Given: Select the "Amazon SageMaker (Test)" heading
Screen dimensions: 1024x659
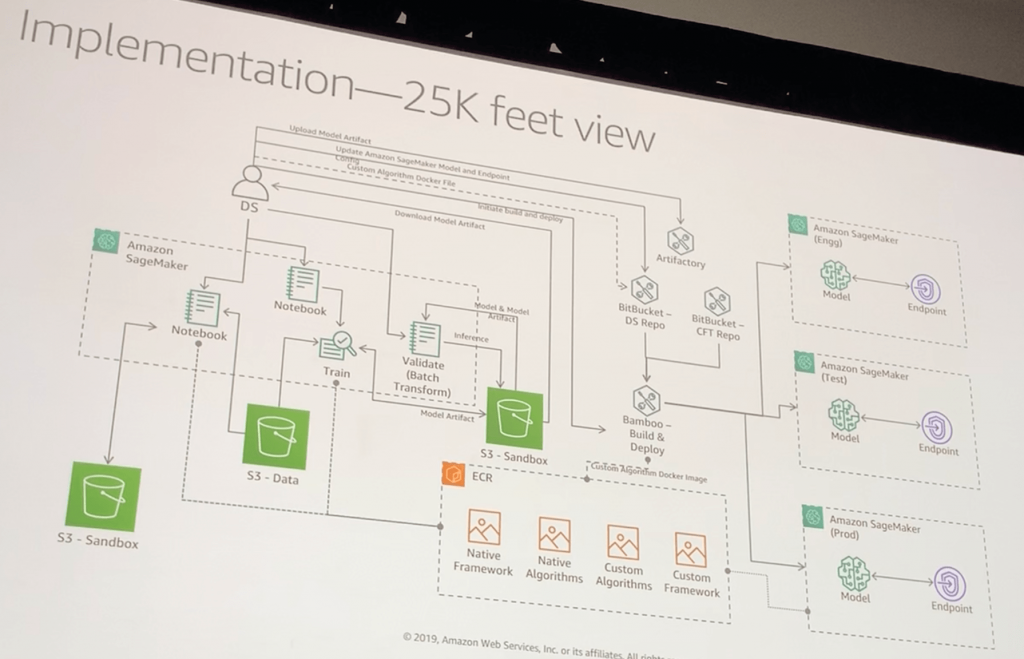Looking at the screenshot, I should click(864, 372).
